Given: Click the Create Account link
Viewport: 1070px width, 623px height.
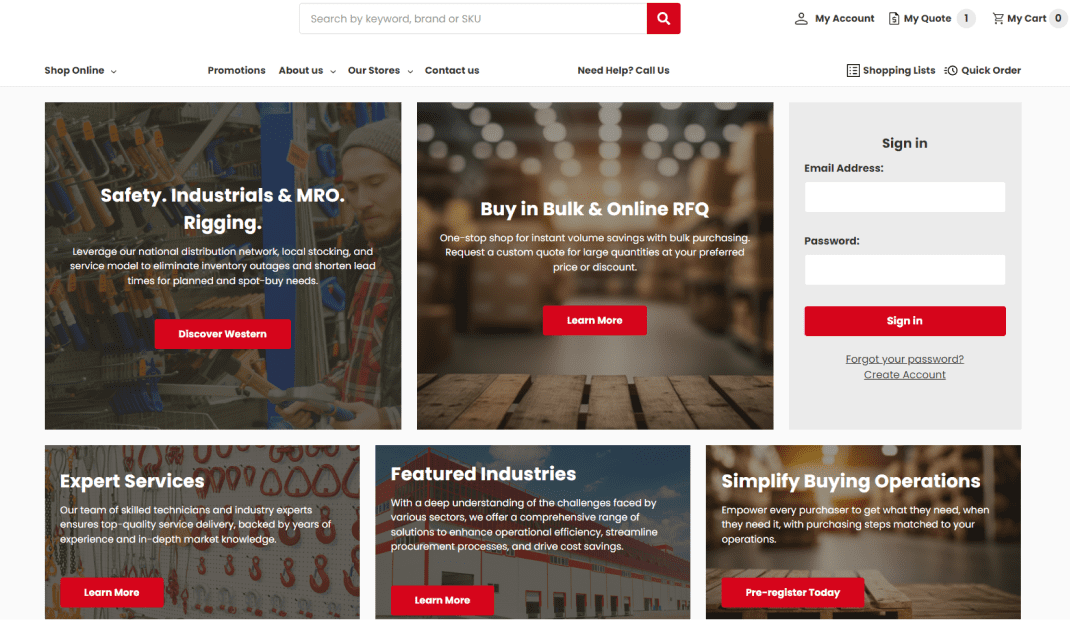Looking at the screenshot, I should [x=904, y=375].
